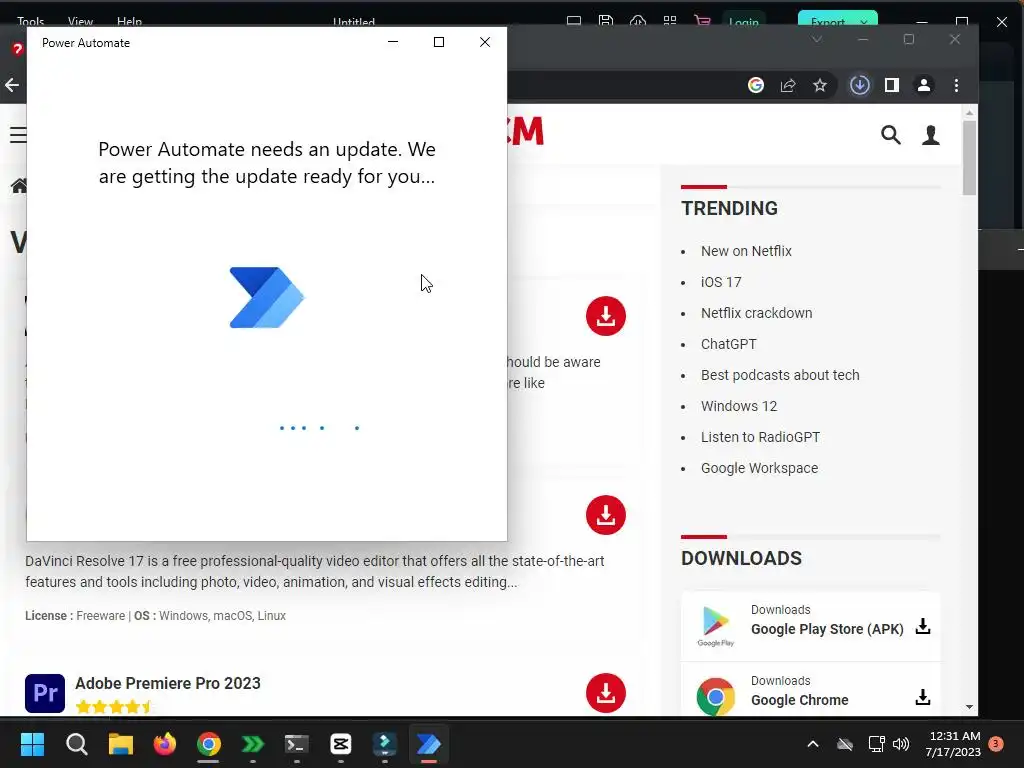Minimize the Power Automate window
Image resolution: width=1024 pixels, height=768 pixels.
tap(392, 42)
